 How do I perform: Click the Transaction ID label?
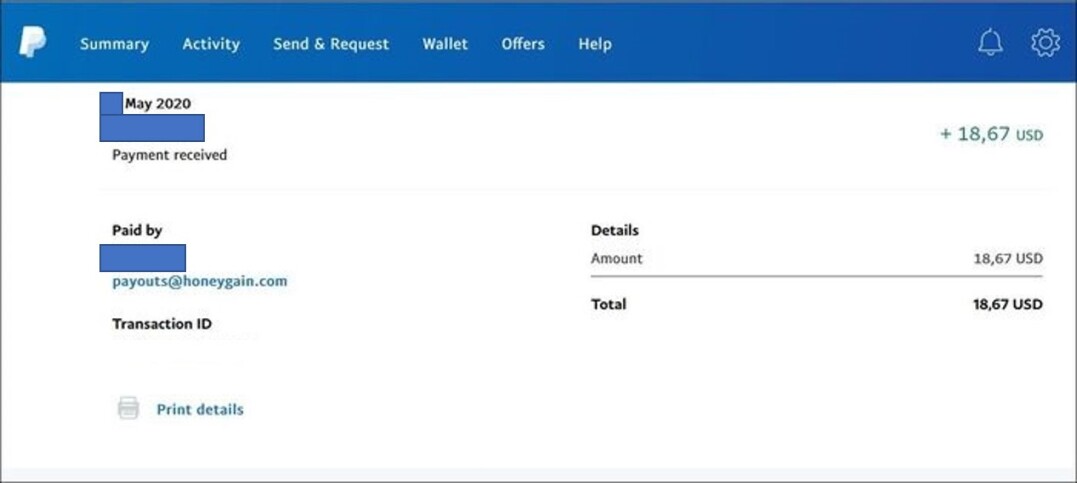[x=162, y=324]
